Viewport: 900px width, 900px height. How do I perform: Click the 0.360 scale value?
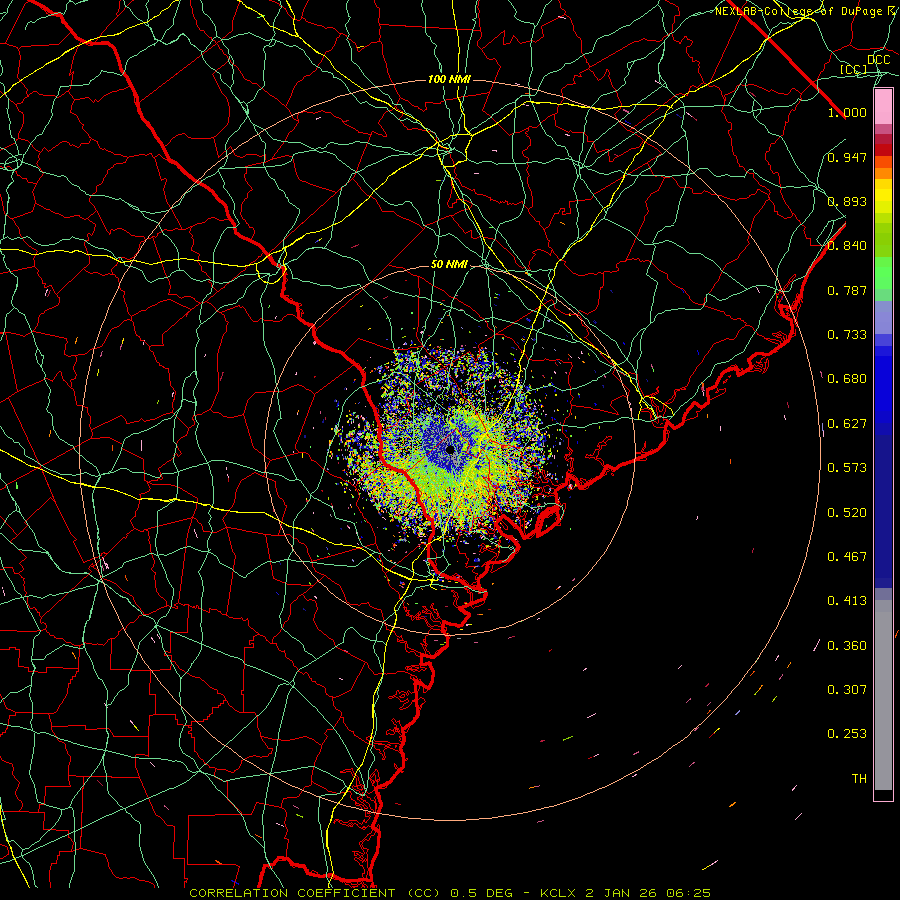(847, 646)
